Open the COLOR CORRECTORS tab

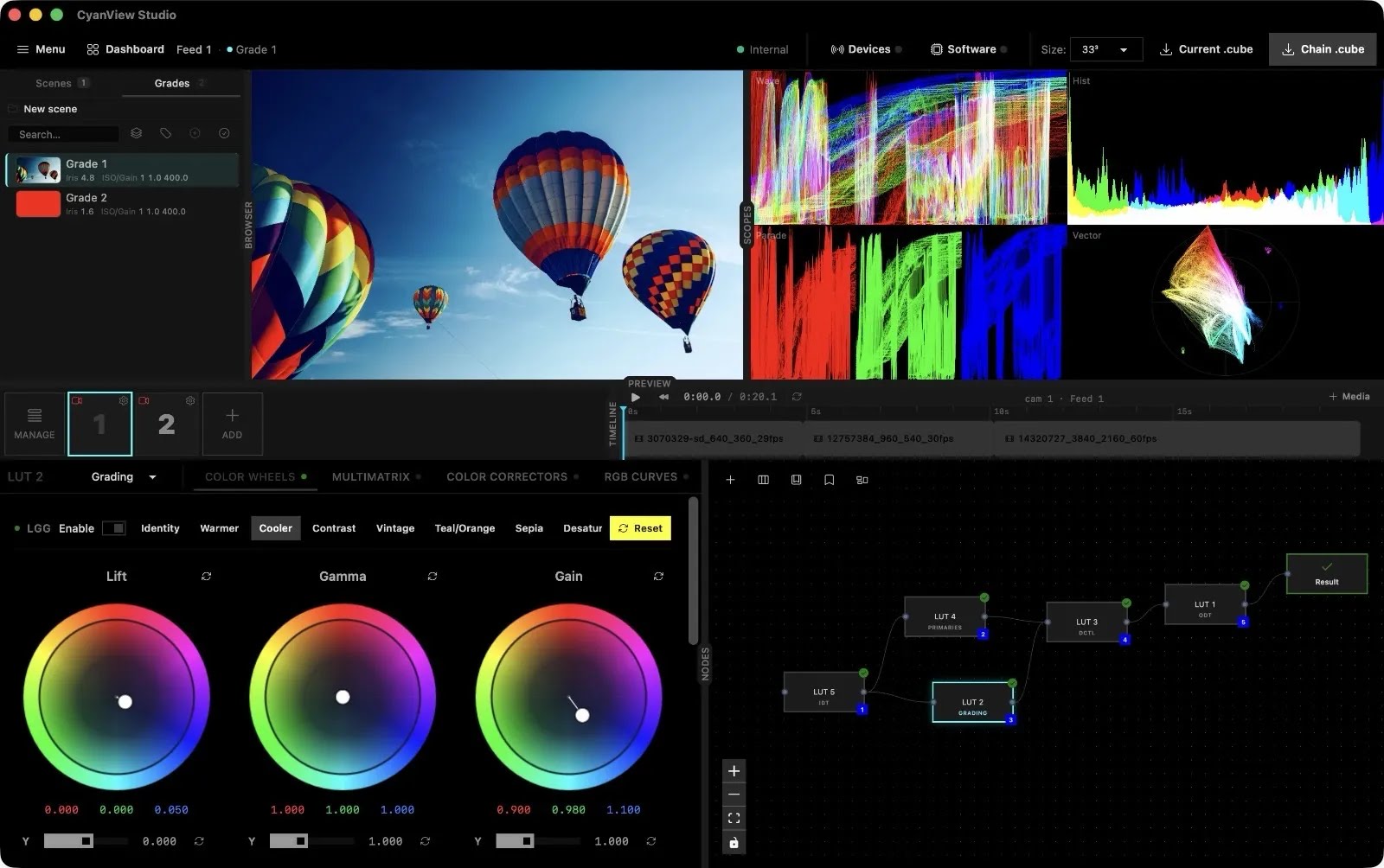pos(512,476)
